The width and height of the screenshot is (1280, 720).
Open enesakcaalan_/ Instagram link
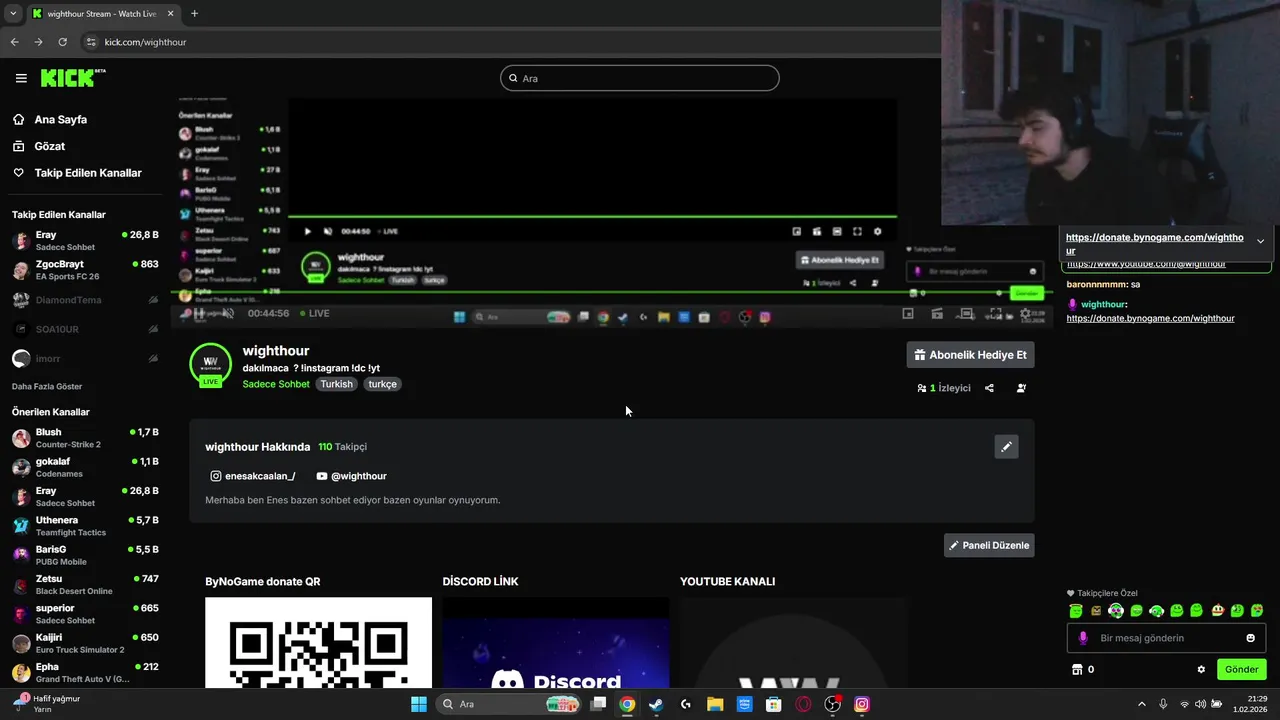tap(252, 476)
